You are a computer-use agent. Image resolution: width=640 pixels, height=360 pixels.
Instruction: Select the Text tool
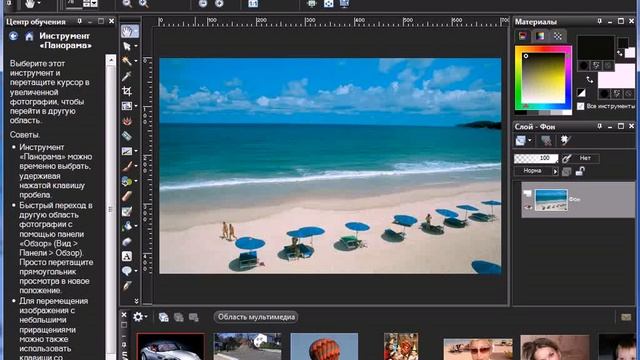127,256
